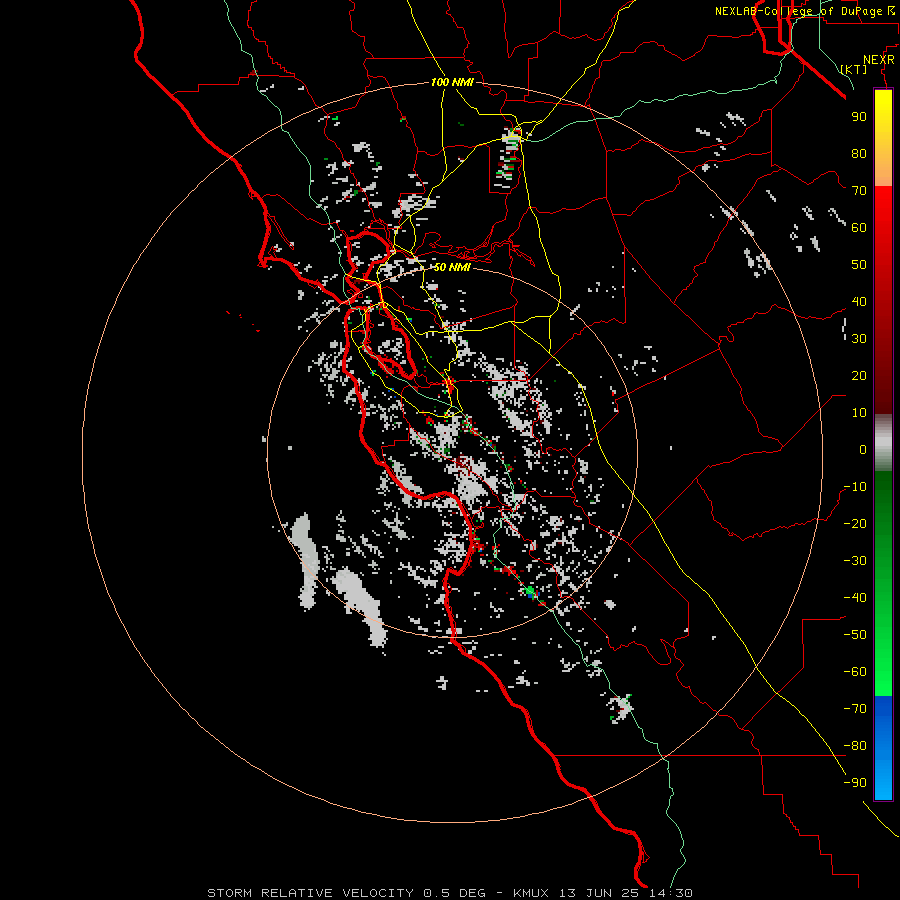Click the positive 10 scale label
Screen dimensions: 900x900
[859, 413]
